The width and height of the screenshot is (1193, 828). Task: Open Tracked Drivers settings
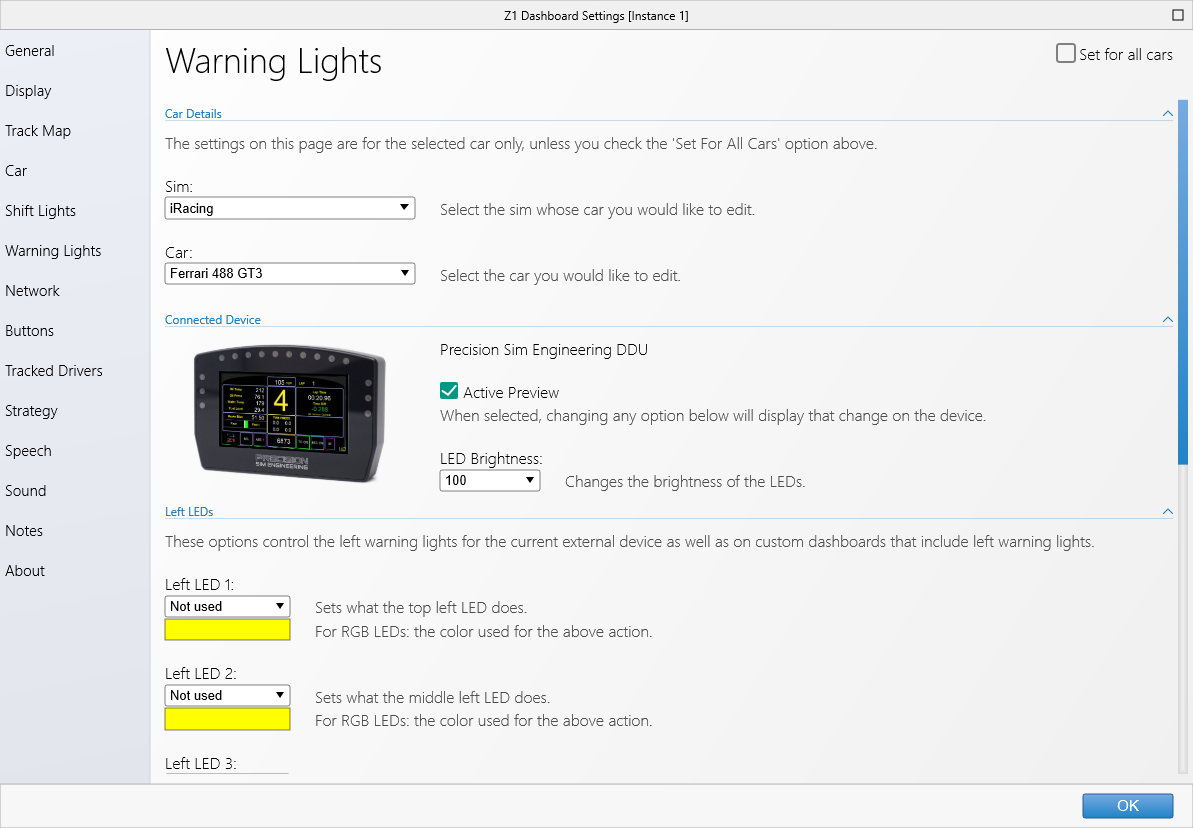point(54,371)
